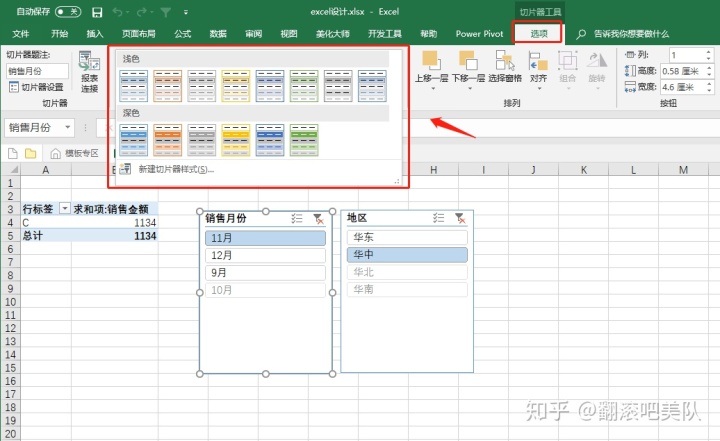Screen dimensions: 720x441
Task: Select 华中 in the 地区 slicer
Action: click(x=407, y=254)
